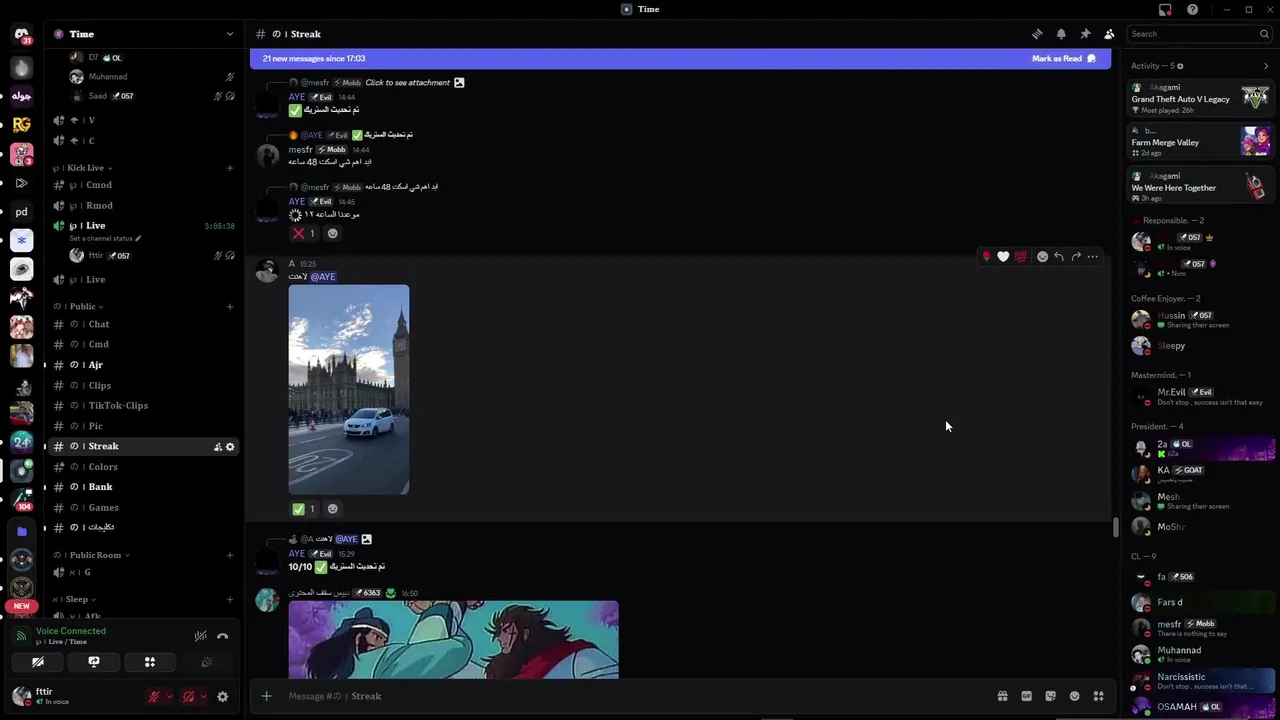Image resolution: width=1280 pixels, height=720 pixels.
Task: Open User Settings gear
Action: click(223, 697)
